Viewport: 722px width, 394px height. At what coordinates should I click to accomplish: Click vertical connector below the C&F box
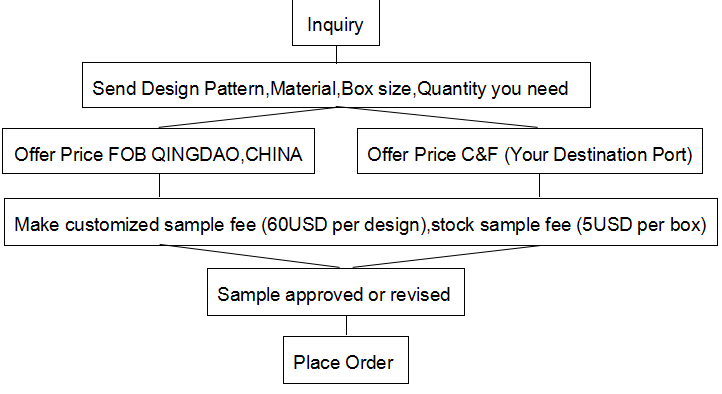coord(539,186)
